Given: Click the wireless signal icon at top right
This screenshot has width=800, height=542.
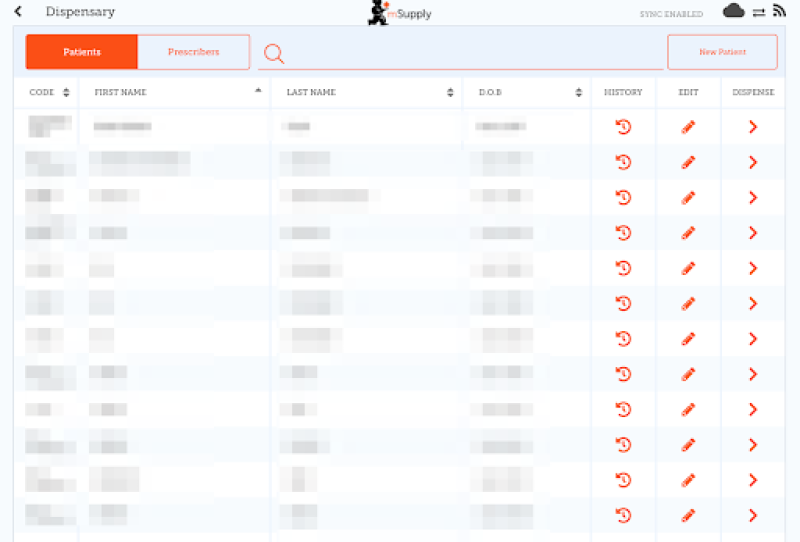Looking at the screenshot, I should [x=779, y=12].
